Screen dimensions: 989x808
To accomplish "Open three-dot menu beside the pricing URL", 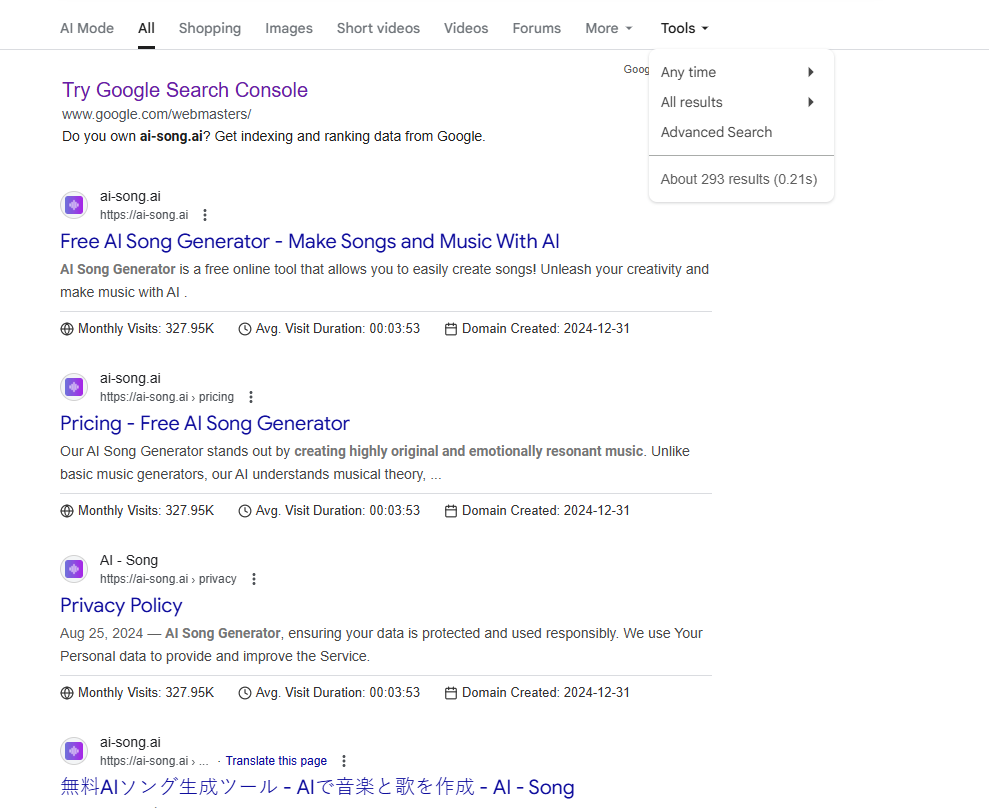I will 250,397.
